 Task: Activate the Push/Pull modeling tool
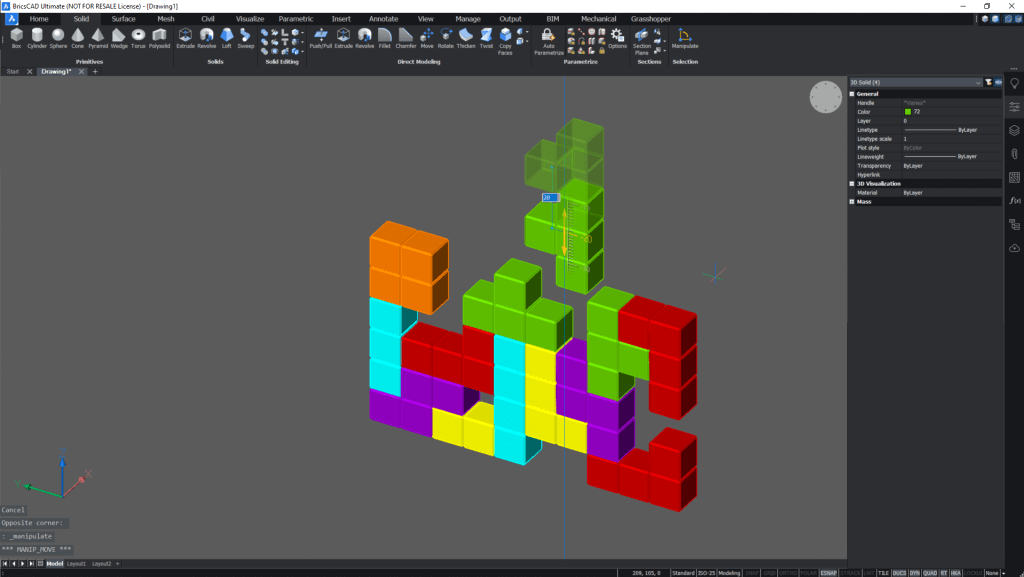click(321, 38)
